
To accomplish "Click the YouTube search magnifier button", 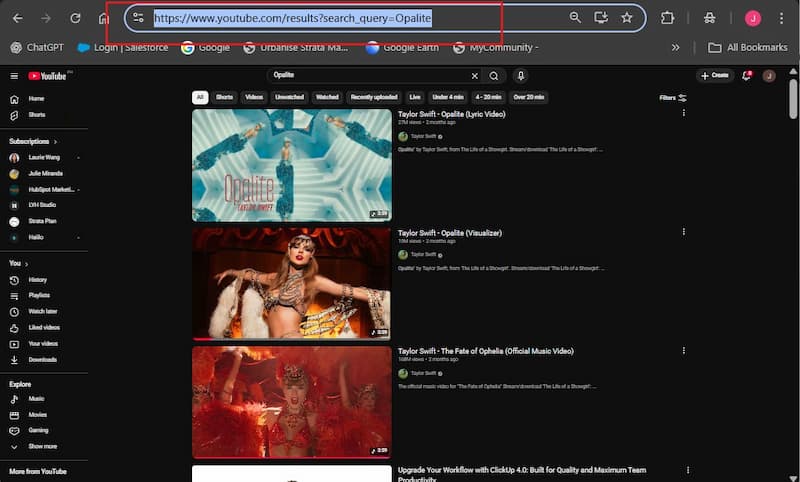I will [494, 76].
